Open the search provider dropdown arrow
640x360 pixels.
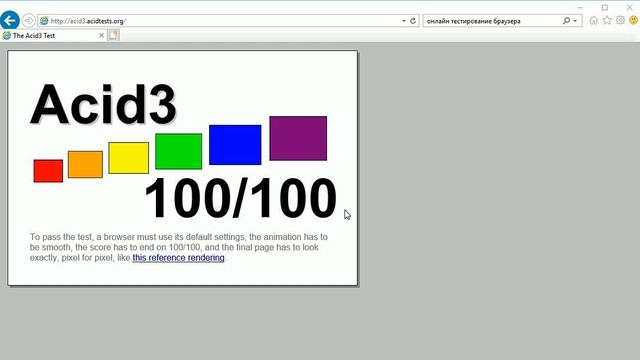tap(575, 21)
